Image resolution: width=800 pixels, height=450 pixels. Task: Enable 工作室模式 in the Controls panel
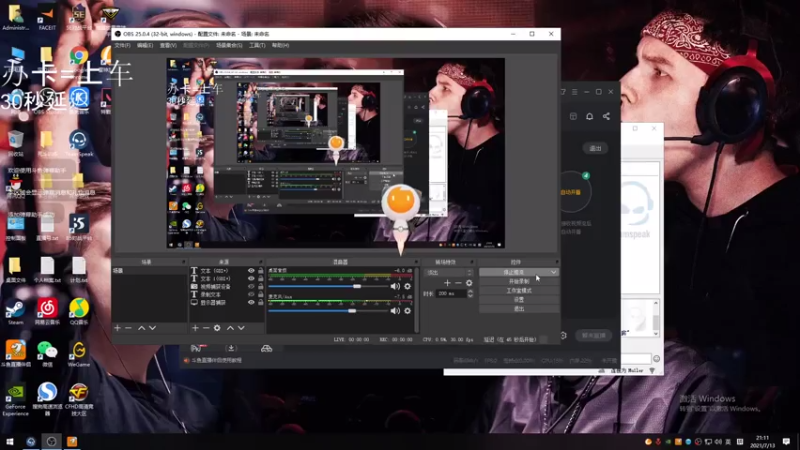tap(519, 291)
